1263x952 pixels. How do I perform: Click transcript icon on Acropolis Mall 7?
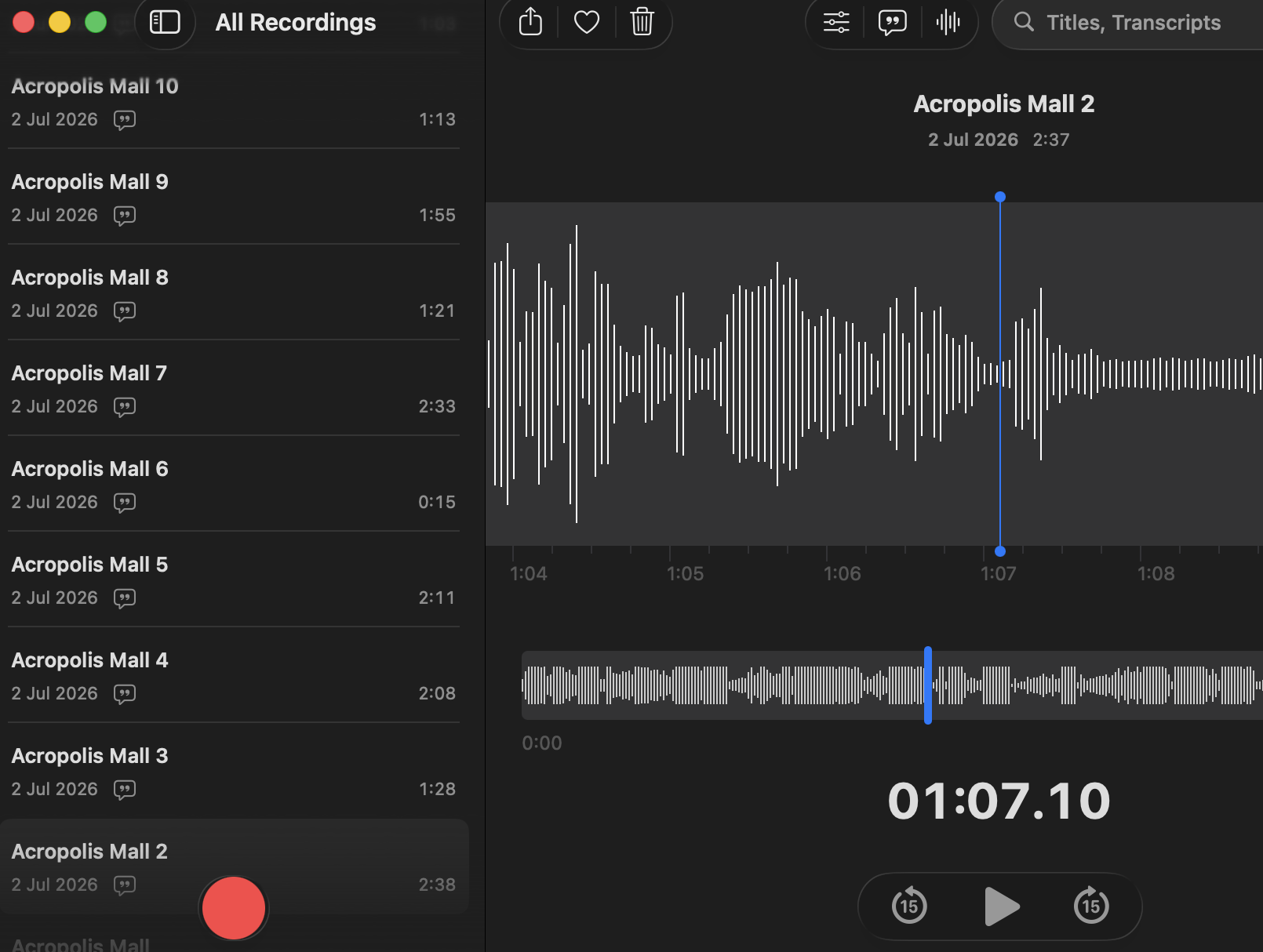125,407
